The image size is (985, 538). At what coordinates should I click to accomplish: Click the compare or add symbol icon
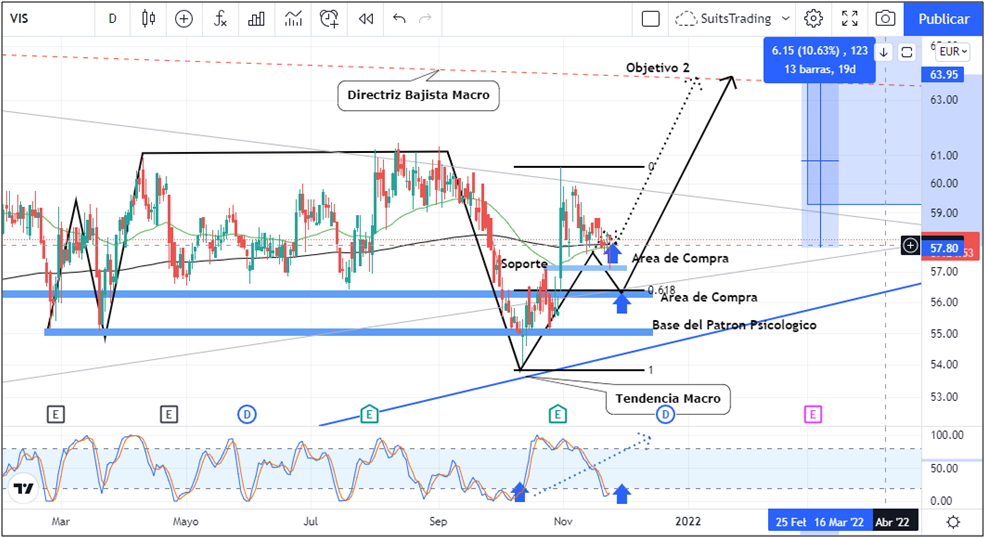184,18
